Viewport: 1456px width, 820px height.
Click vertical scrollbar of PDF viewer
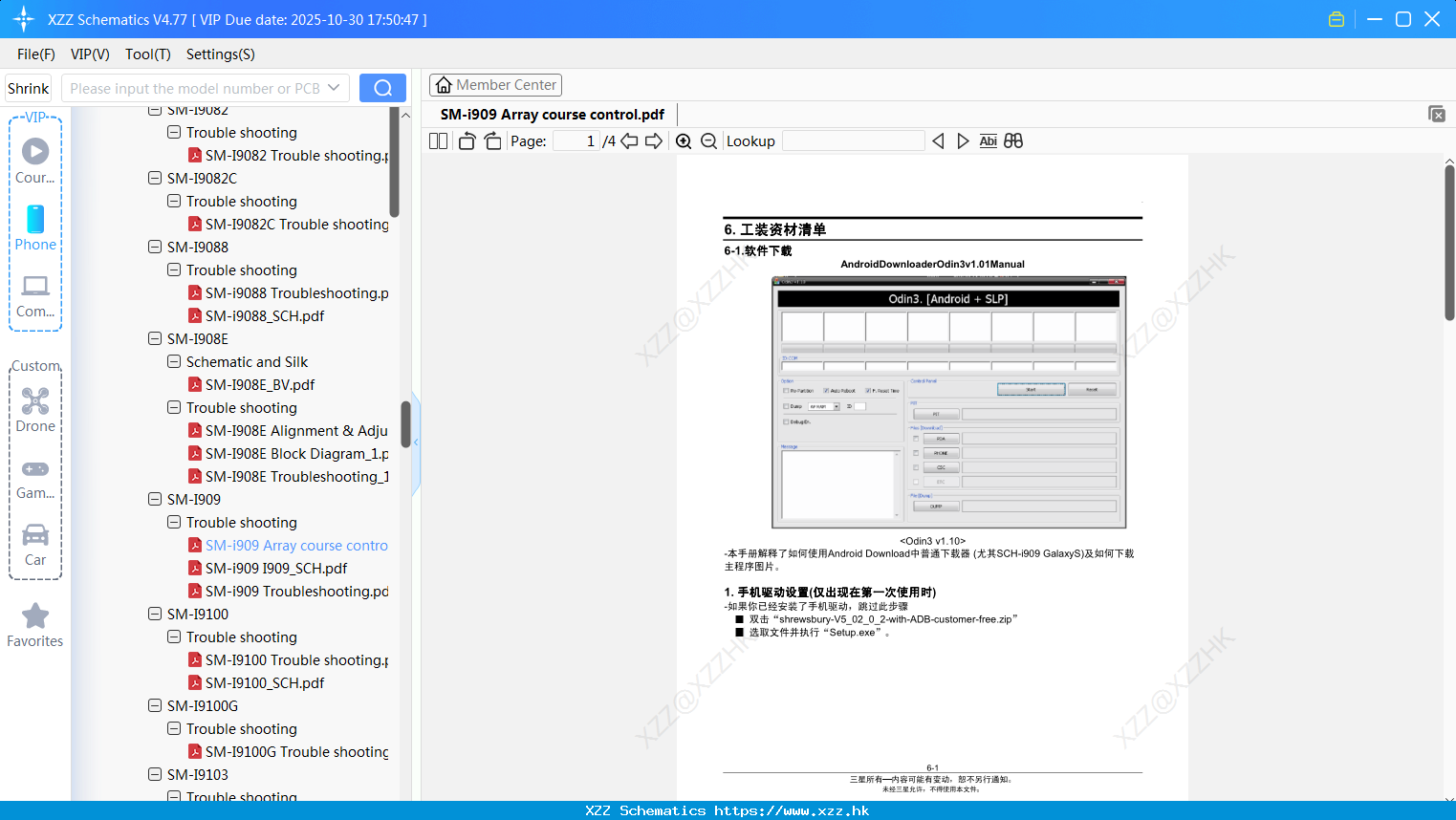pos(1449,243)
